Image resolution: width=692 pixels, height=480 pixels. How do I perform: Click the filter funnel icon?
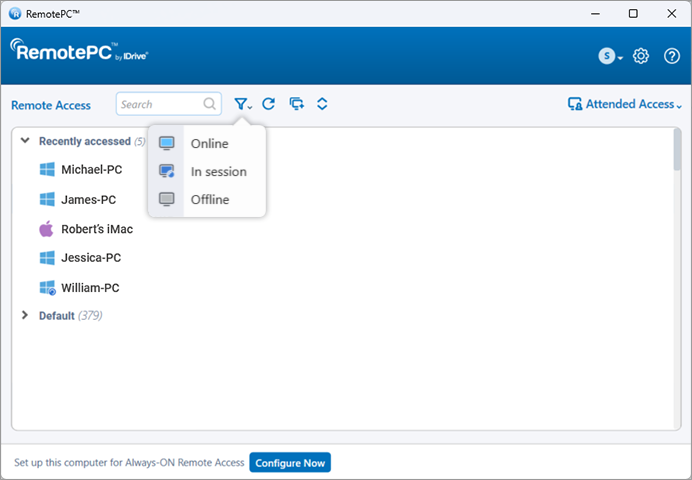(x=241, y=104)
